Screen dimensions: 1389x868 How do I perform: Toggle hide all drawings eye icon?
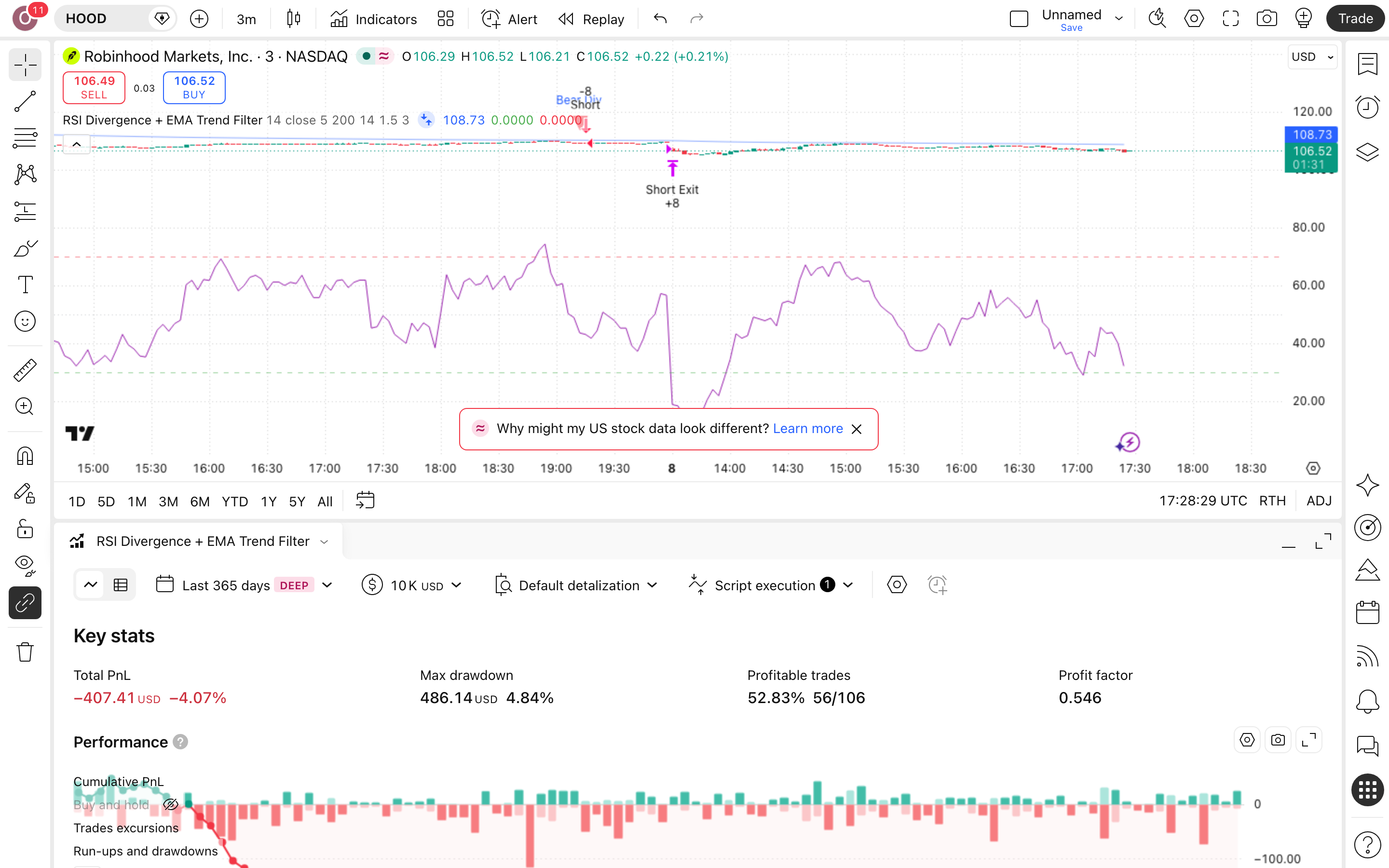pos(25,566)
